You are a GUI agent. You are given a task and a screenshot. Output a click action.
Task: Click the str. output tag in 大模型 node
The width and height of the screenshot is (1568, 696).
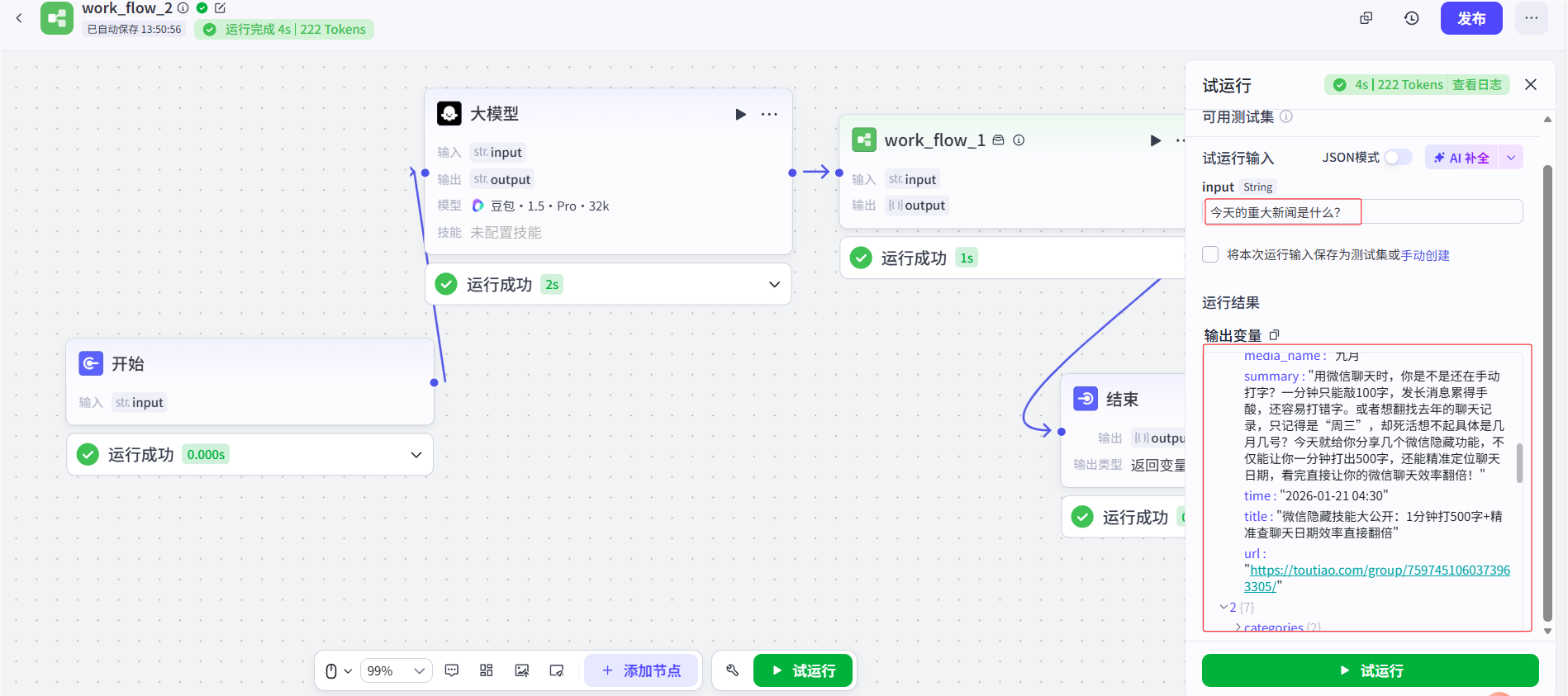click(x=502, y=179)
